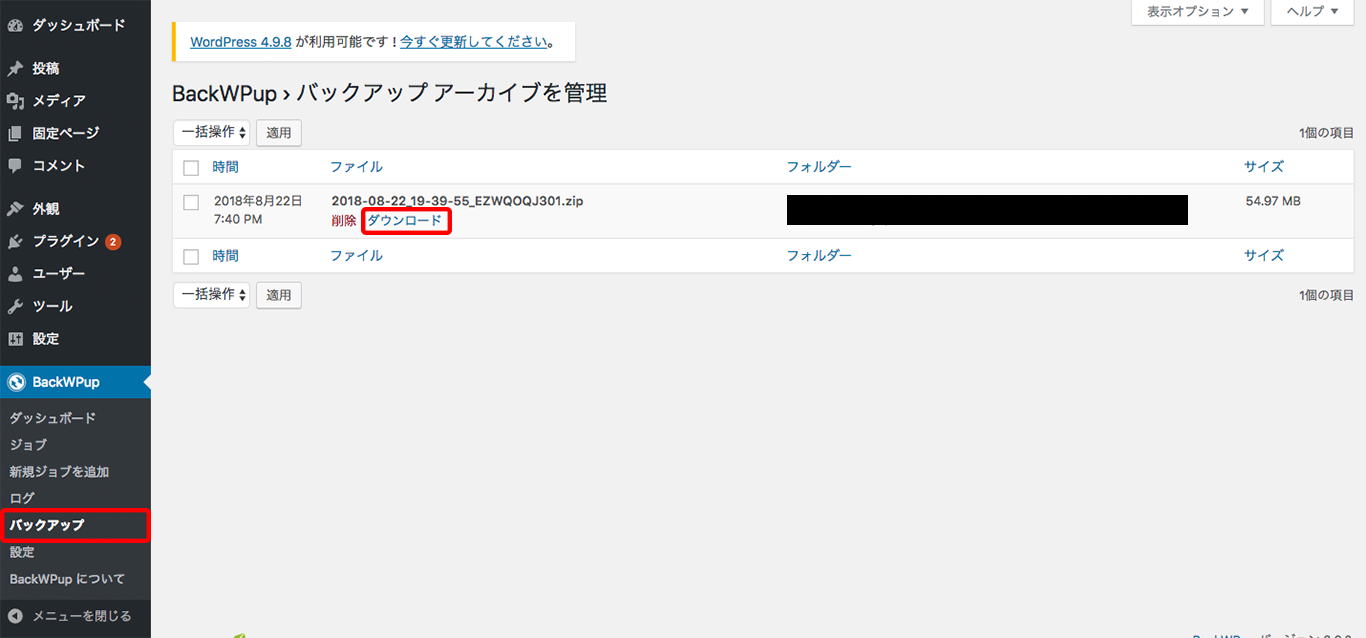Collapse menu using the arrow icon
The image size is (1366, 638).
pyautogui.click(x=15, y=616)
